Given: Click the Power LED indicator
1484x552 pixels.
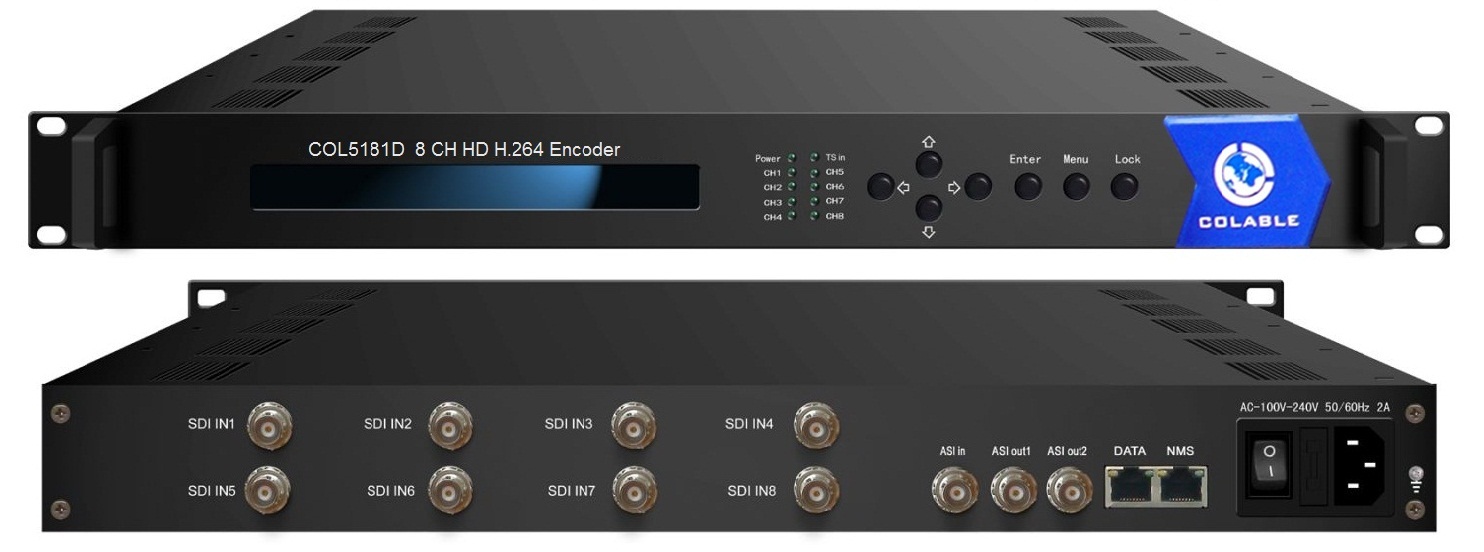Looking at the screenshot, I should point(791,158).
